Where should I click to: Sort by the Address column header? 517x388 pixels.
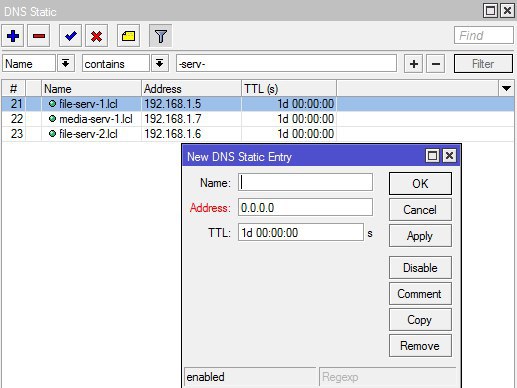pos(191,89)
